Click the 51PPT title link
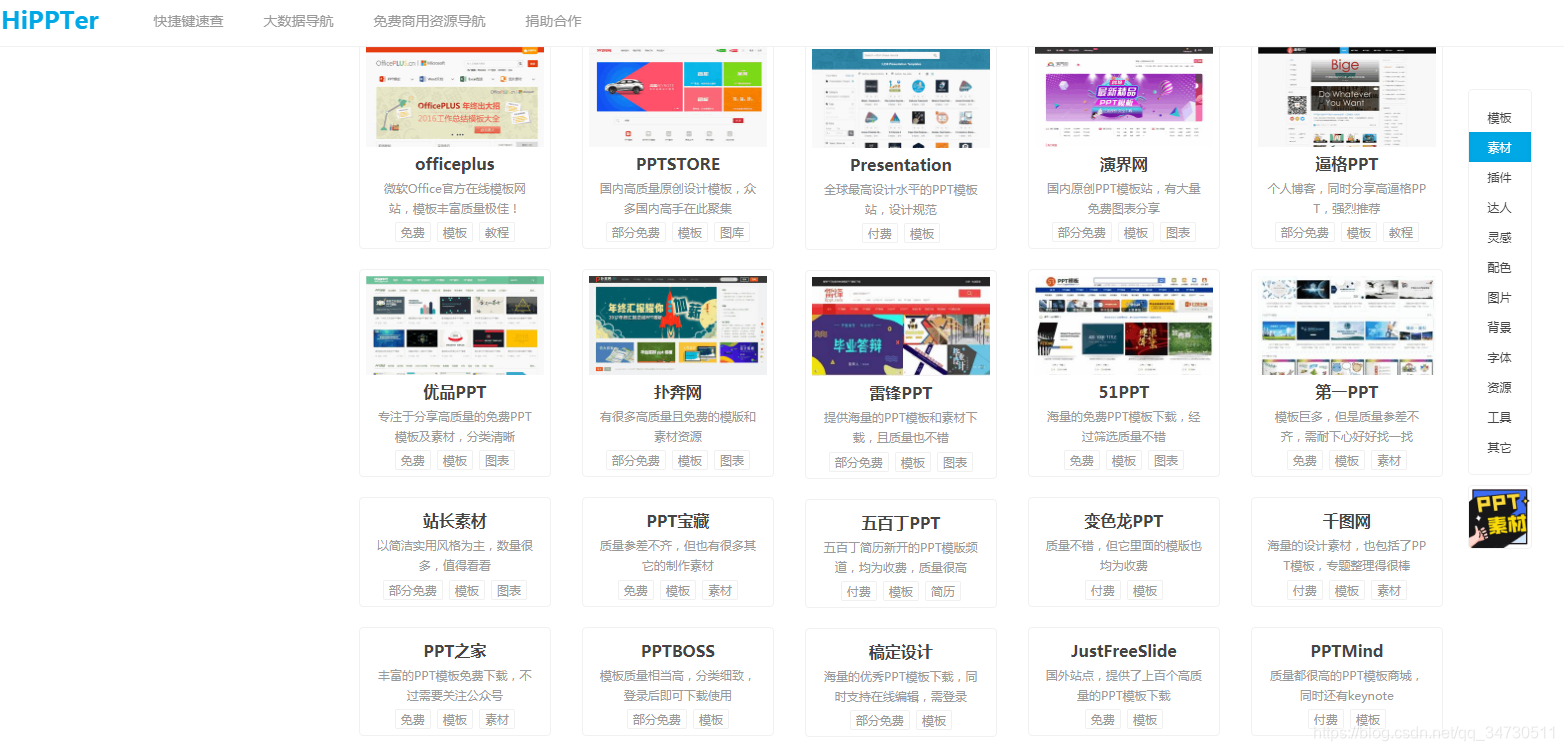The height and width of the screenshot is (751, 1564). point(1124,392)
